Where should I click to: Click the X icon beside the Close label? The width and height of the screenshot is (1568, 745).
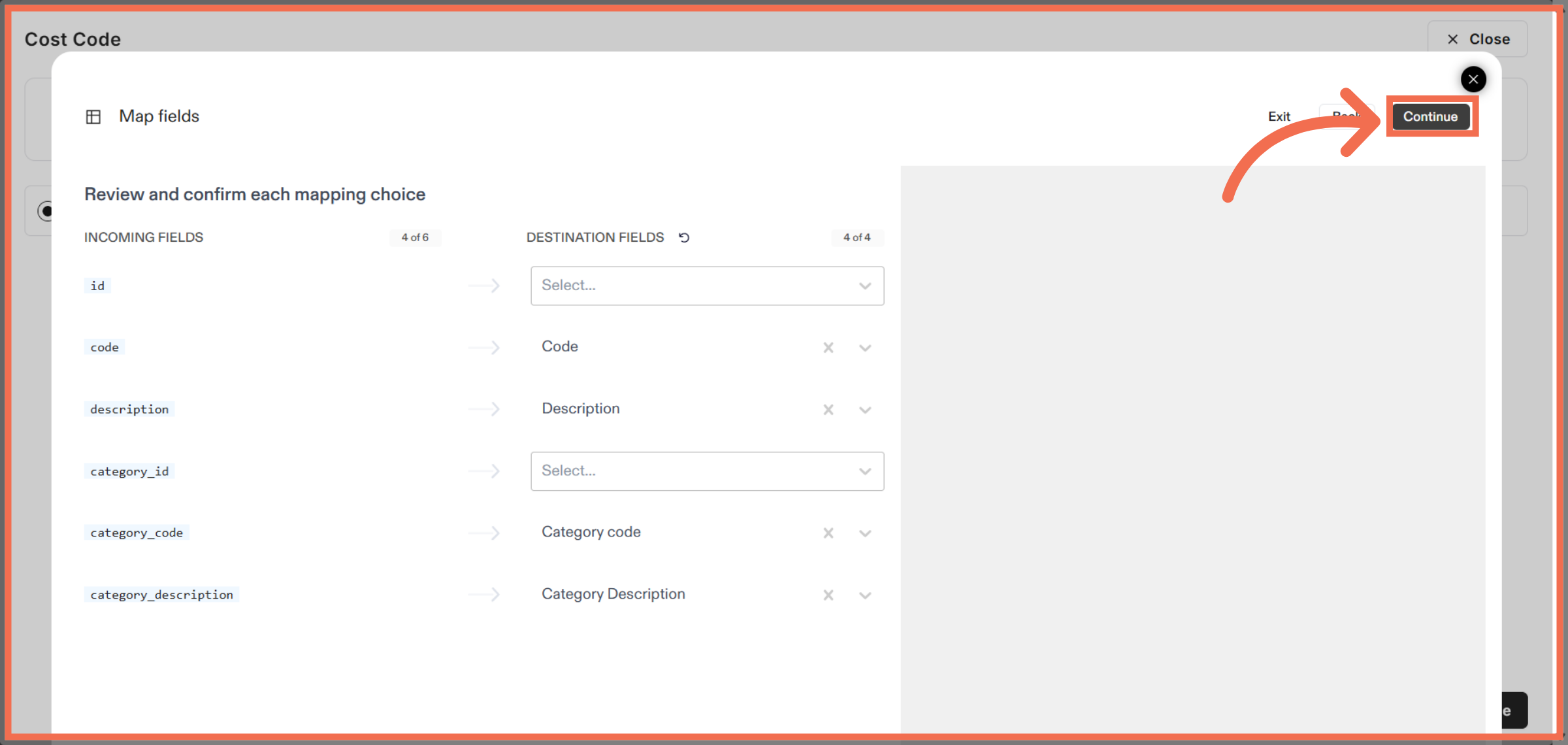click(x=1452, y=39)
